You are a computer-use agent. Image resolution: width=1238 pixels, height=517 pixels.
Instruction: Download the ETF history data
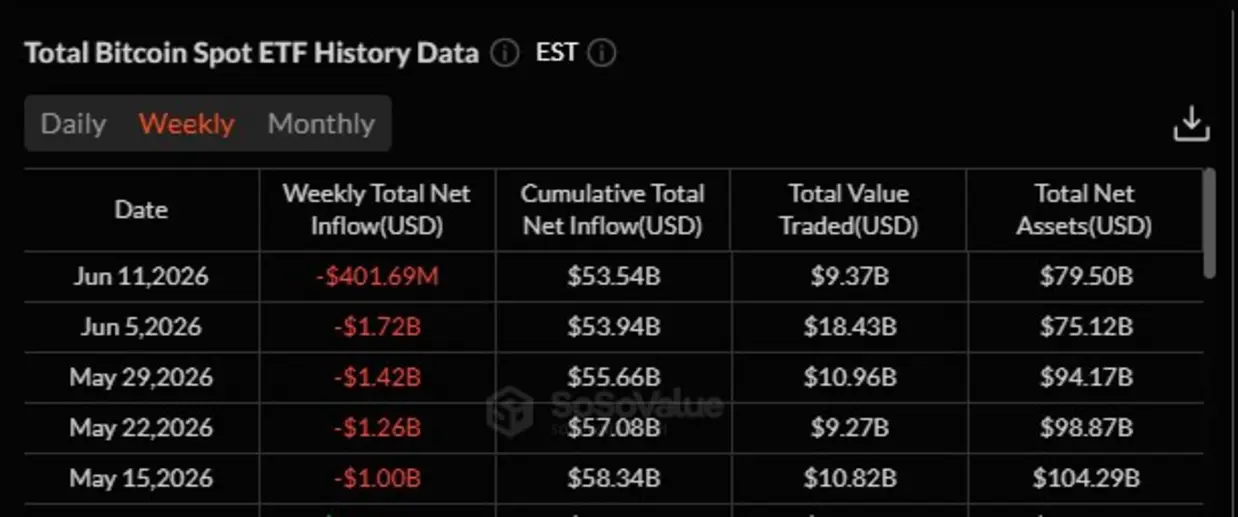pyautogui.click(x=1191, y=124)
